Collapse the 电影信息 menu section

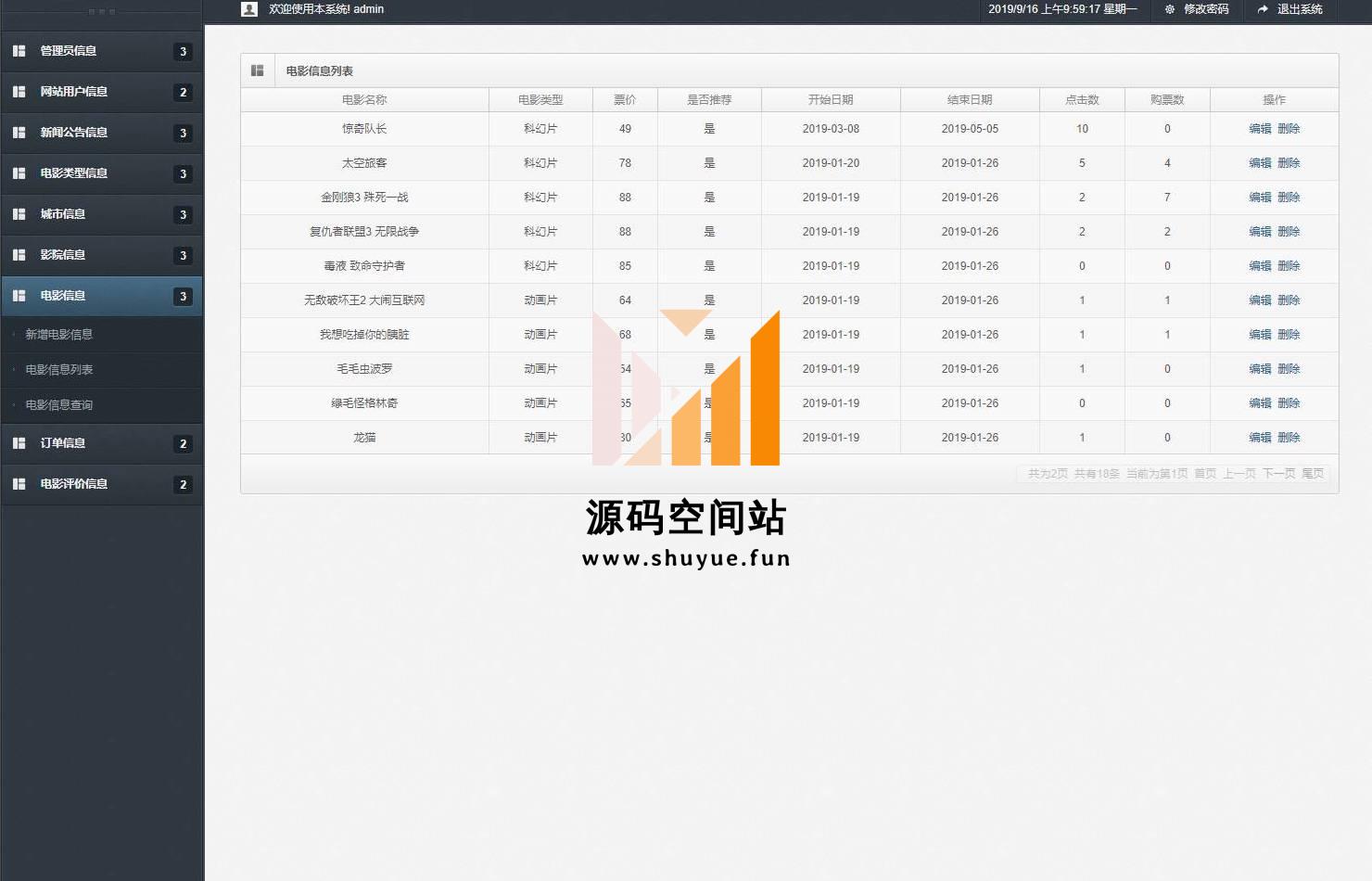click(102, 296)
